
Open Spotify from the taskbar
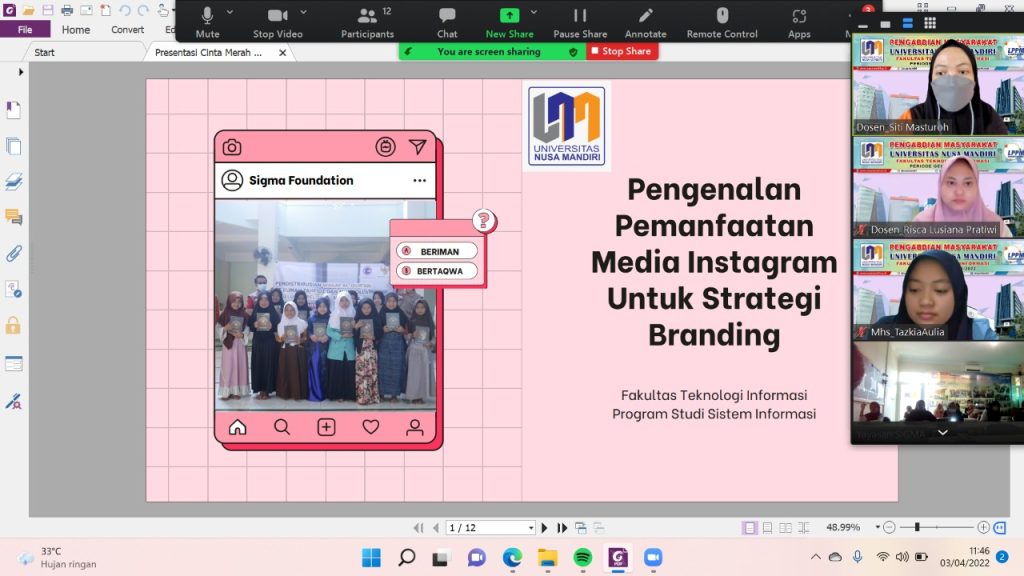point(583,558)
